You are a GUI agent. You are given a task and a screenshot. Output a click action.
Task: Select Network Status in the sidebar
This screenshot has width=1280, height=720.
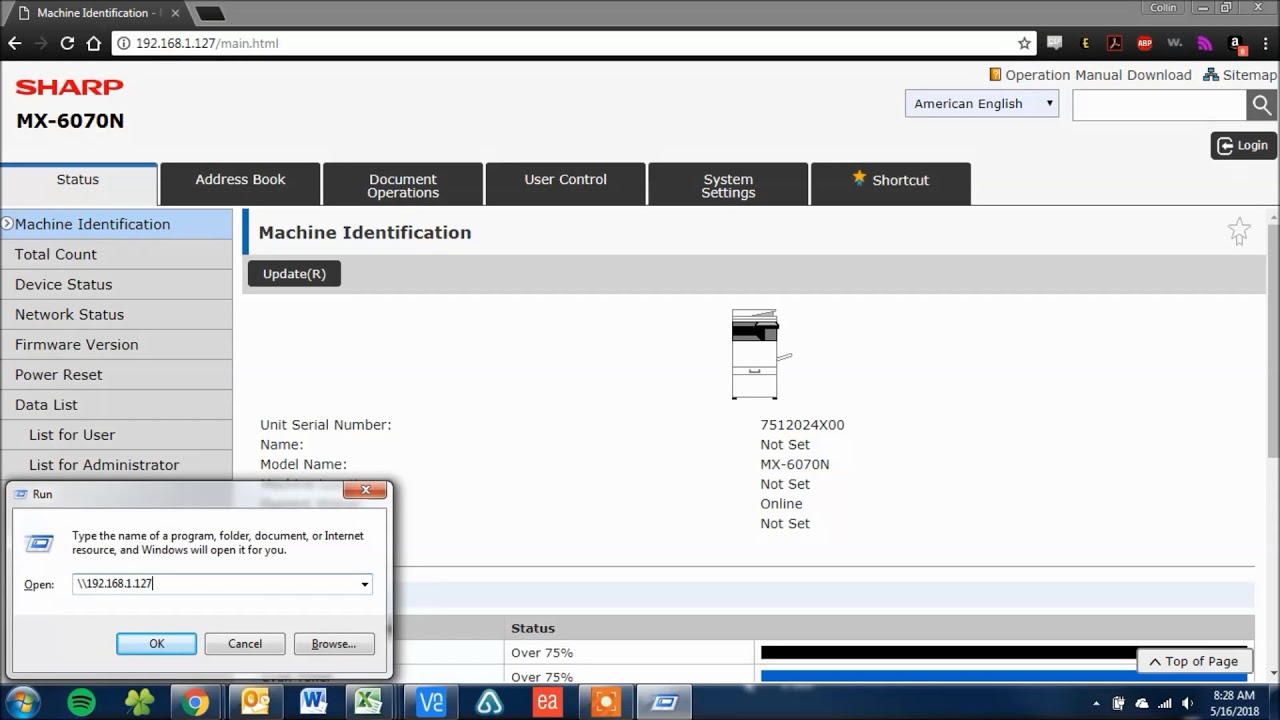tap(116, 314)
